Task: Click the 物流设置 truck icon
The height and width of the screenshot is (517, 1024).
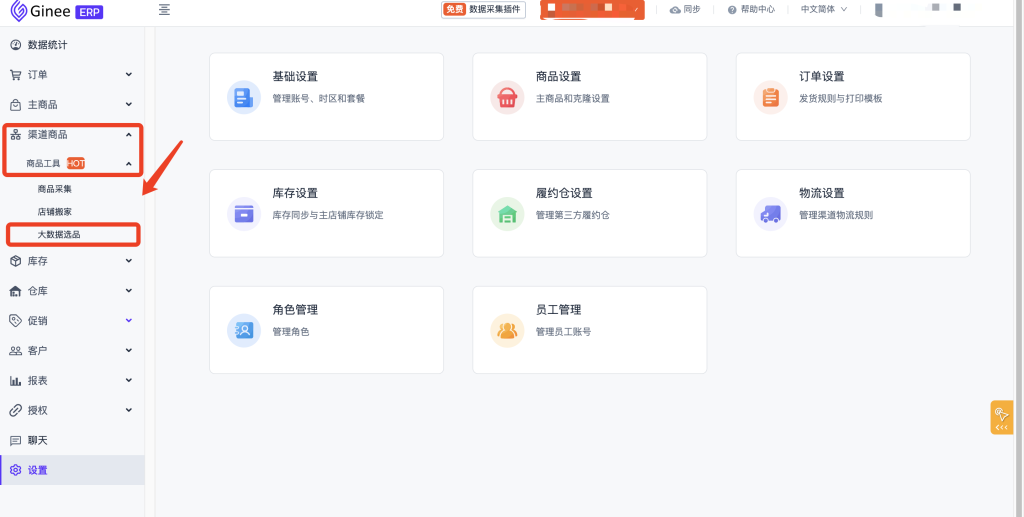Action: point(770,214)
